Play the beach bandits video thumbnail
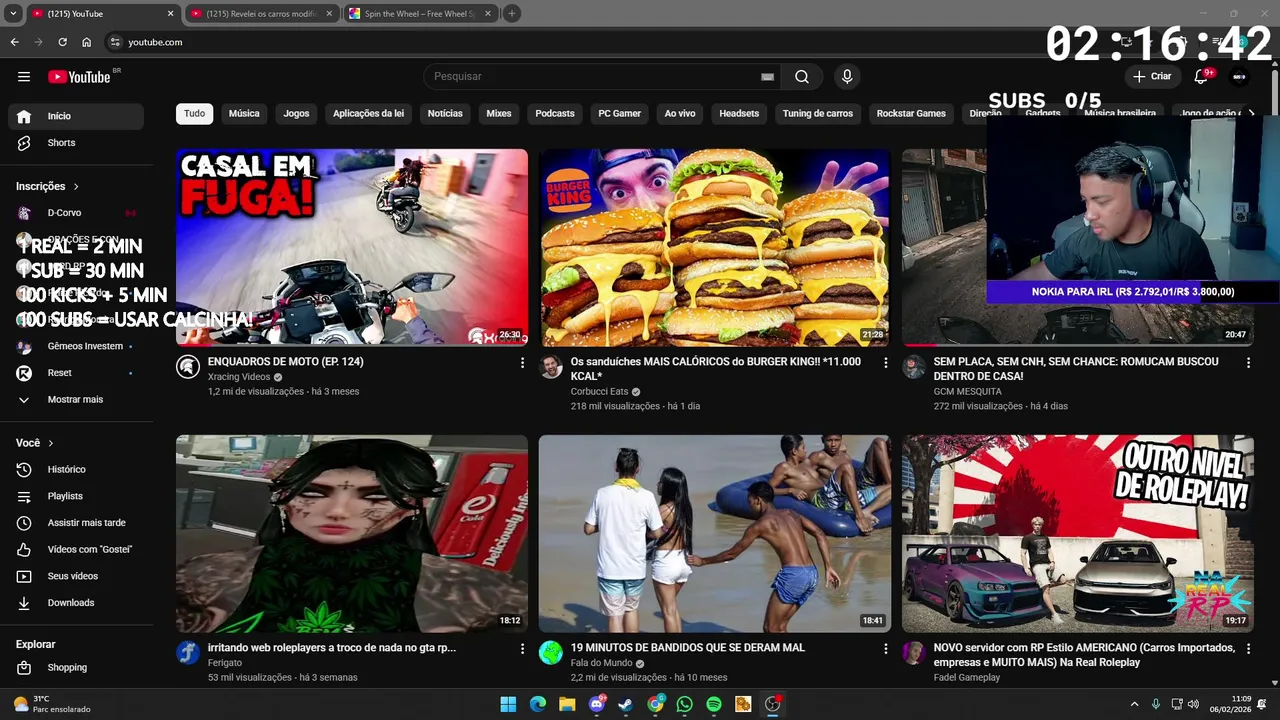This screenshot has width=1280, height=720. click(x=715, y=534)
